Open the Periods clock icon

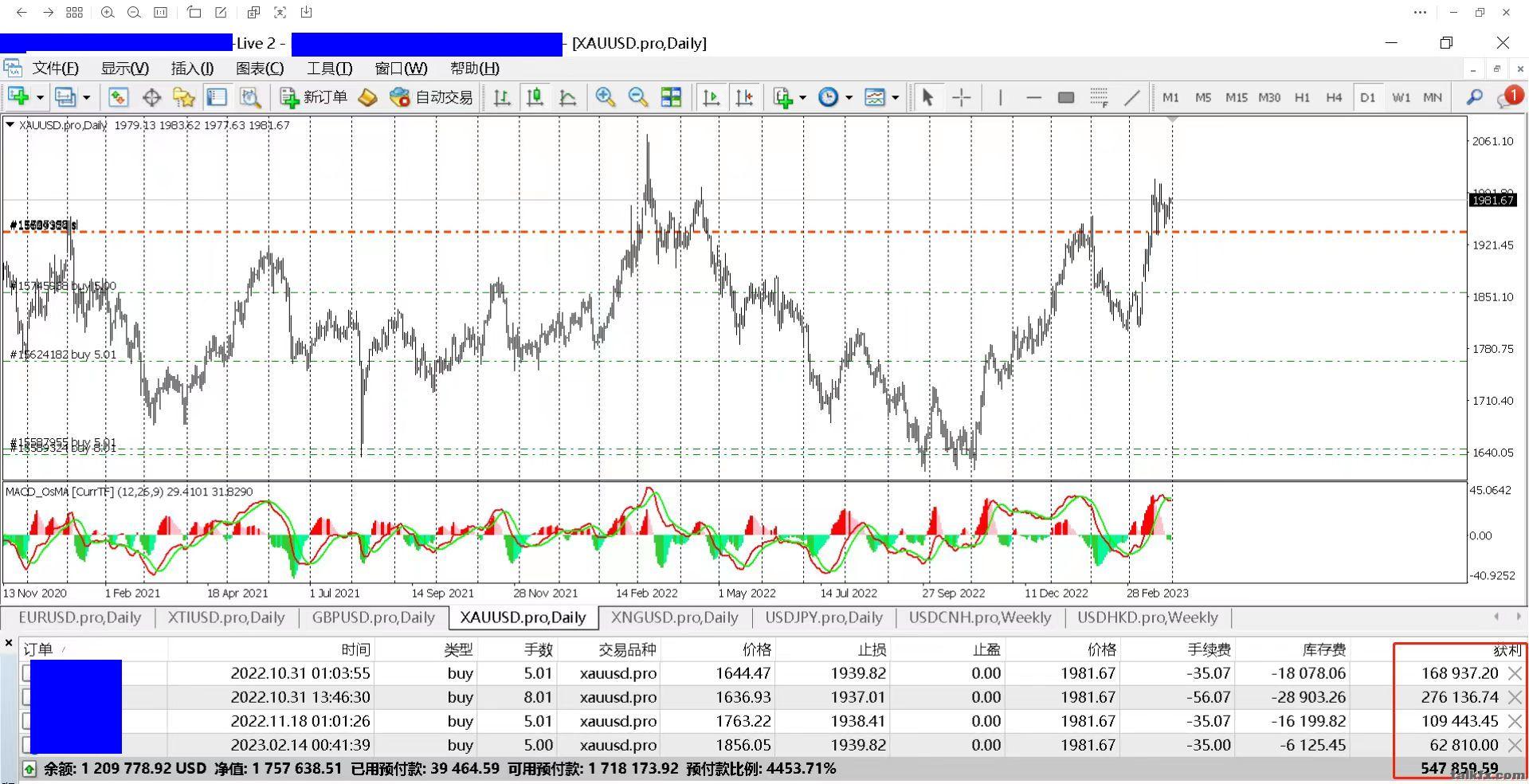829,97
